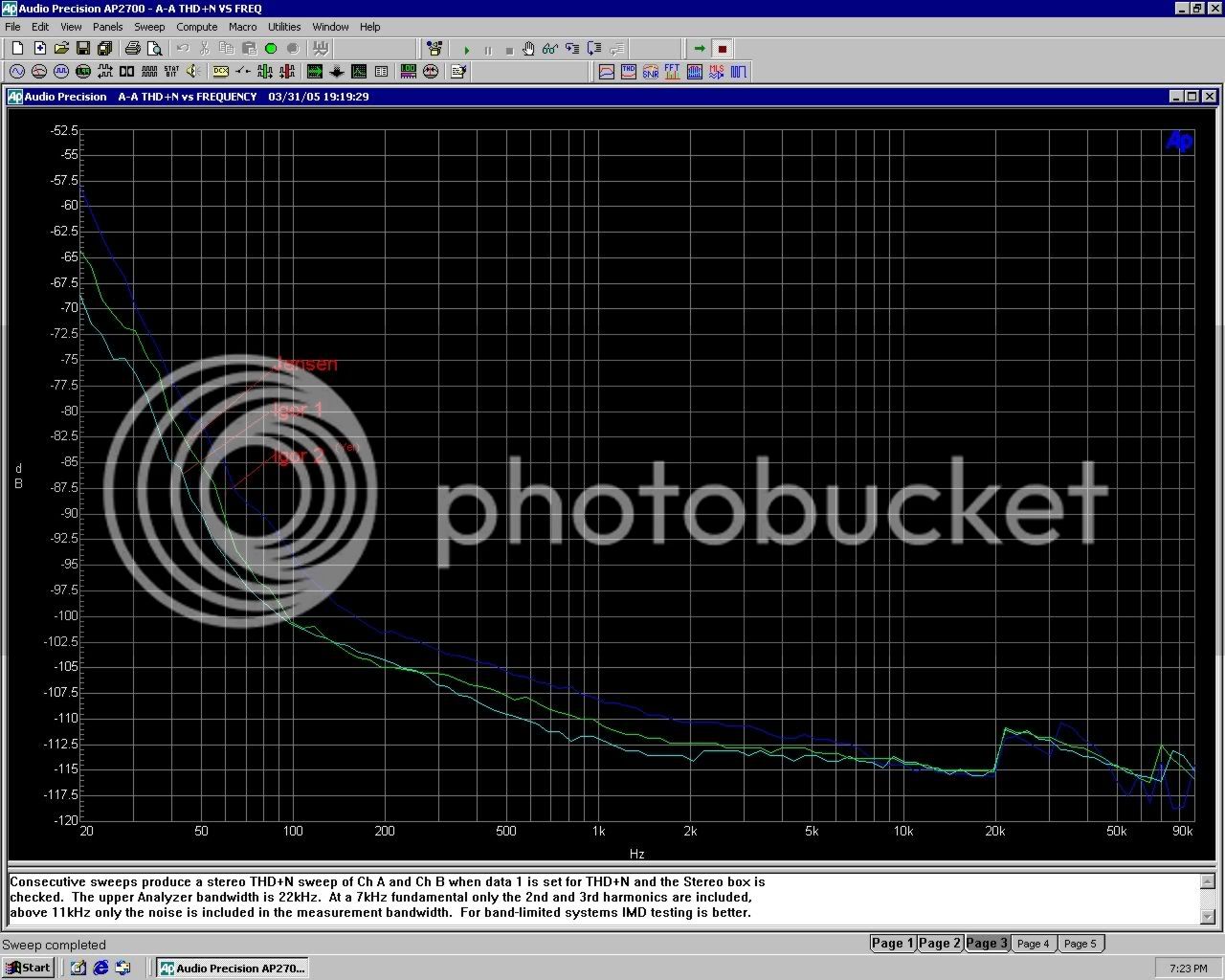Open the Switcher panel icon
Image resolution: width=1225 pixels, height=980 pixels.
[243, 71]
